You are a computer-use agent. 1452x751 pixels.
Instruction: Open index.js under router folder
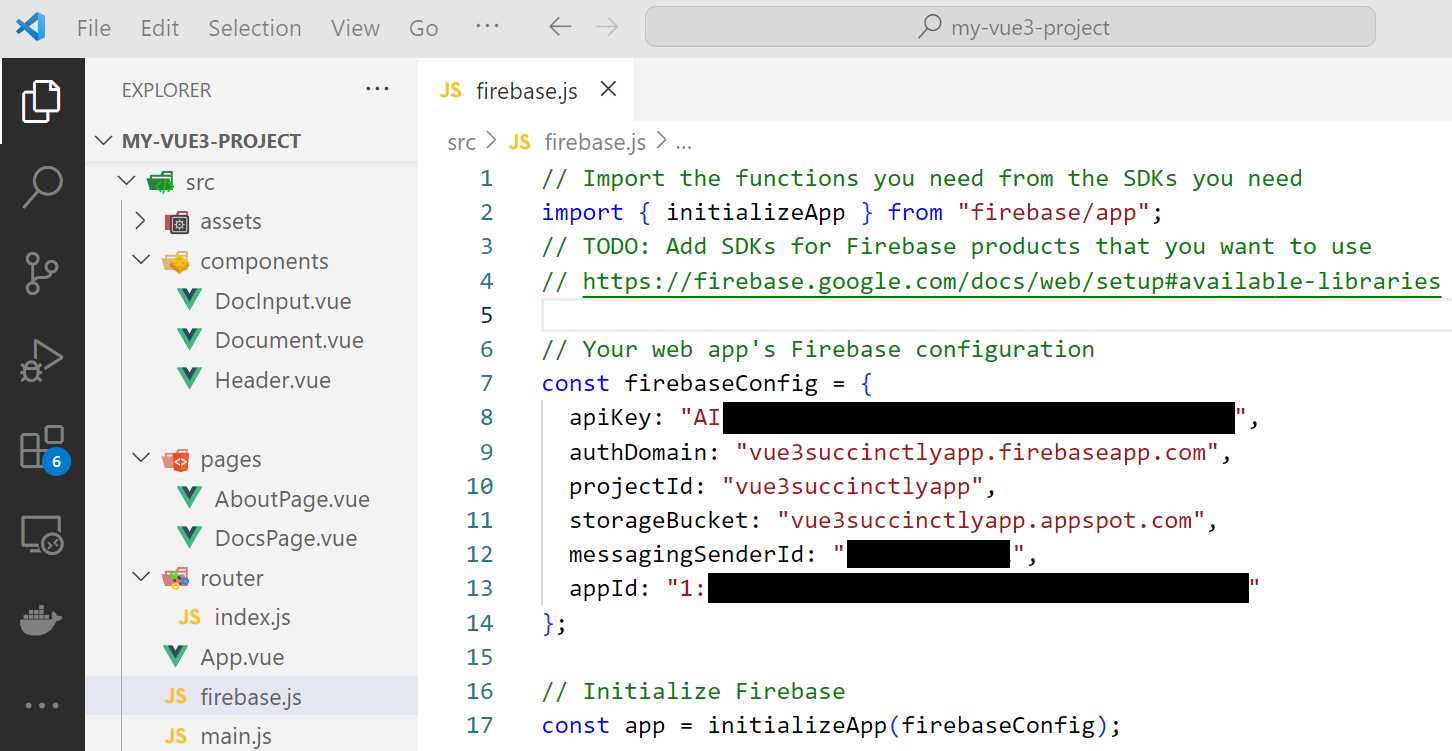[252, 617]
